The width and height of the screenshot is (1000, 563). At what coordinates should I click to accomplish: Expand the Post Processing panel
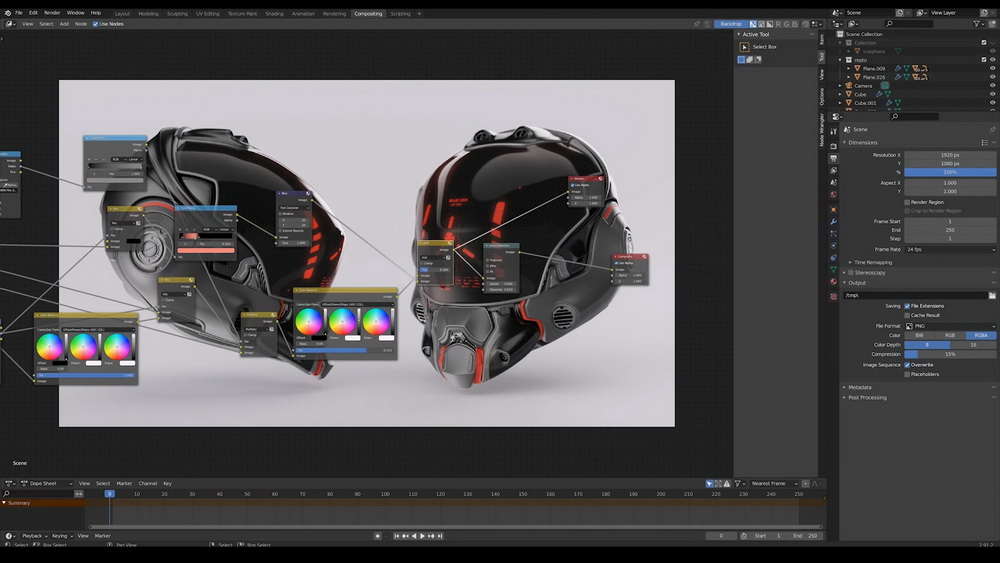(x=865, y=398)
